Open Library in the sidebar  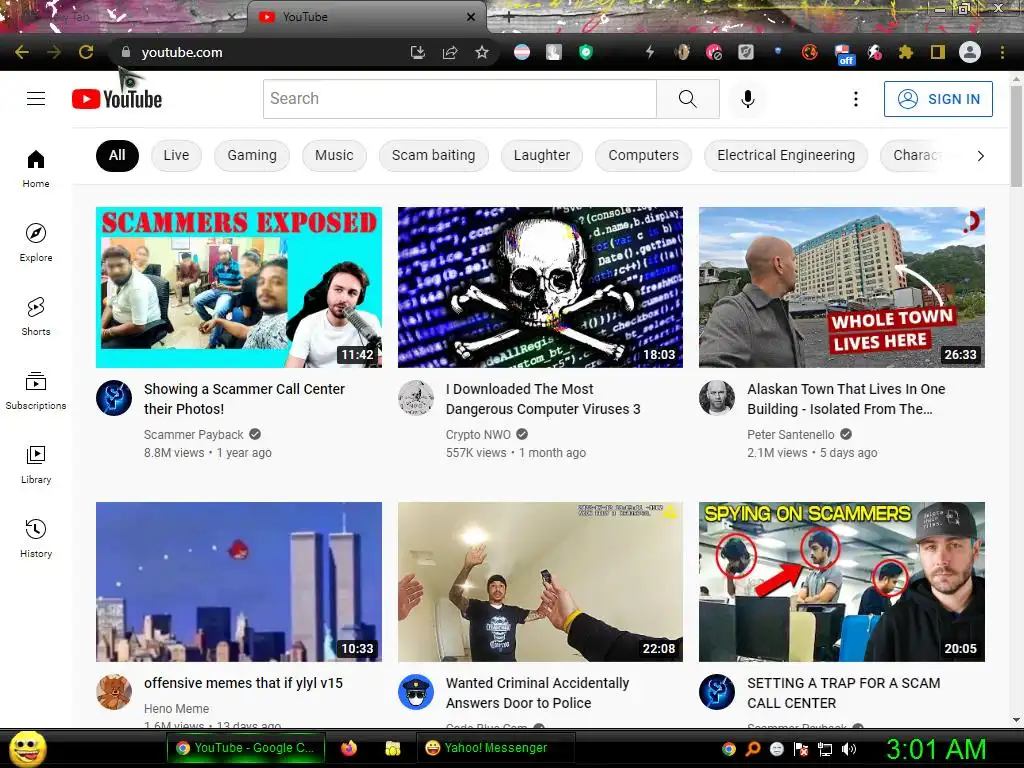[36, 464]
